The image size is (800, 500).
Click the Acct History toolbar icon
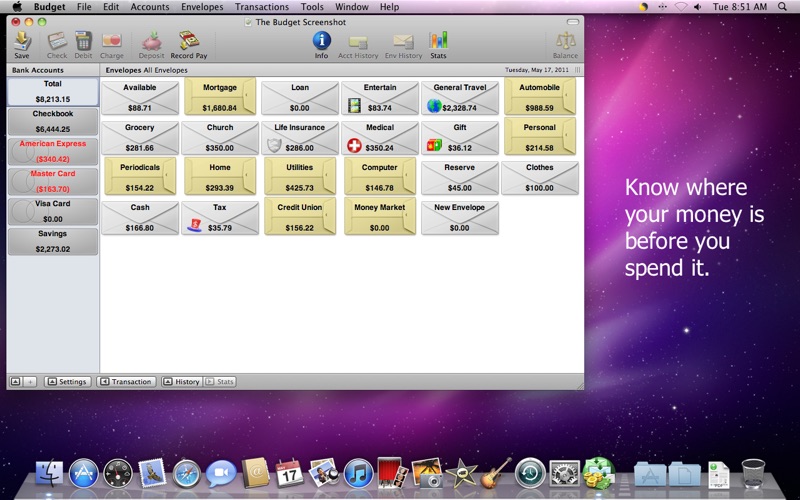[x=358, y=44]
